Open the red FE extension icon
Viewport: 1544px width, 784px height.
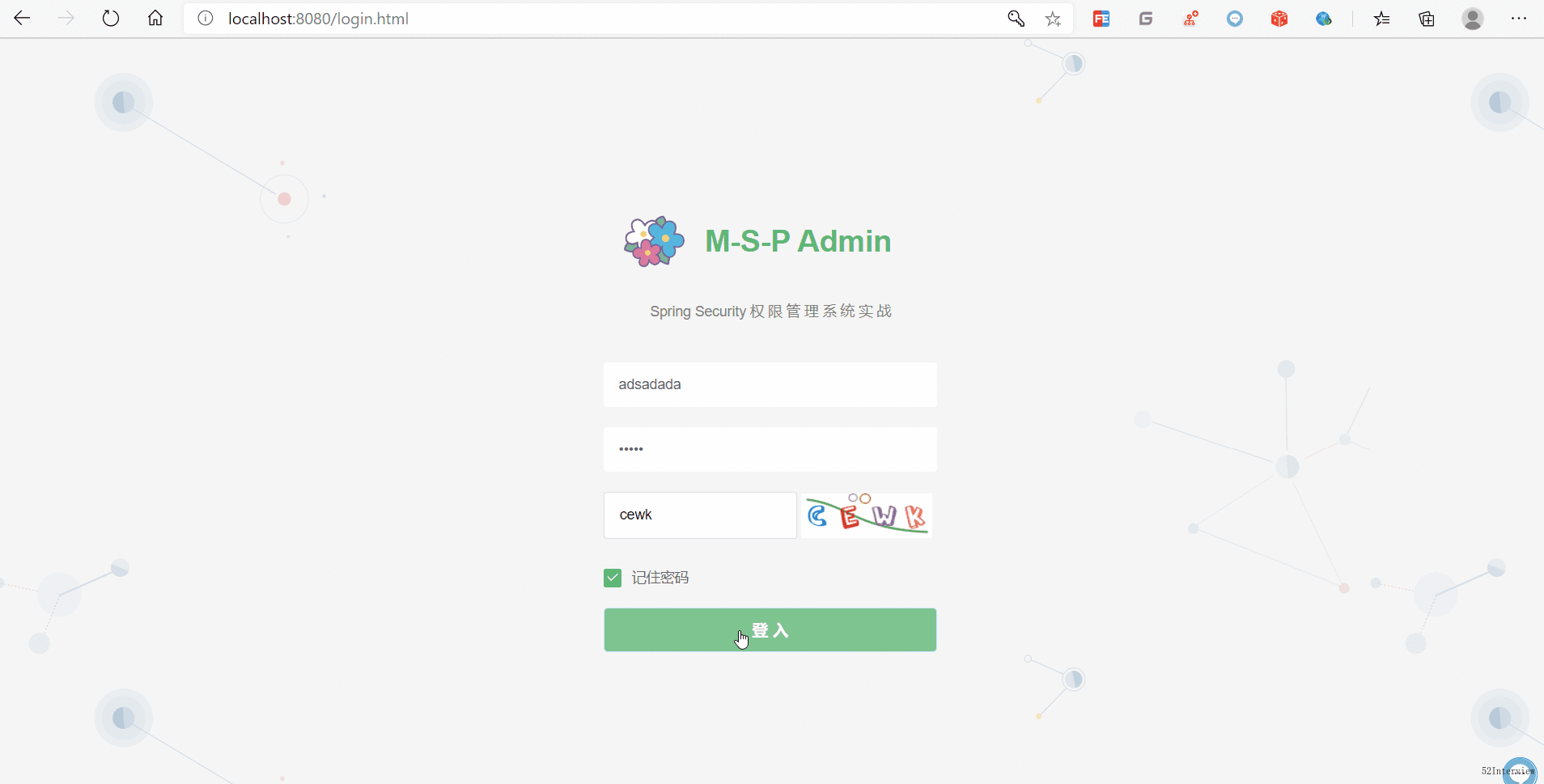(1101, 19)
